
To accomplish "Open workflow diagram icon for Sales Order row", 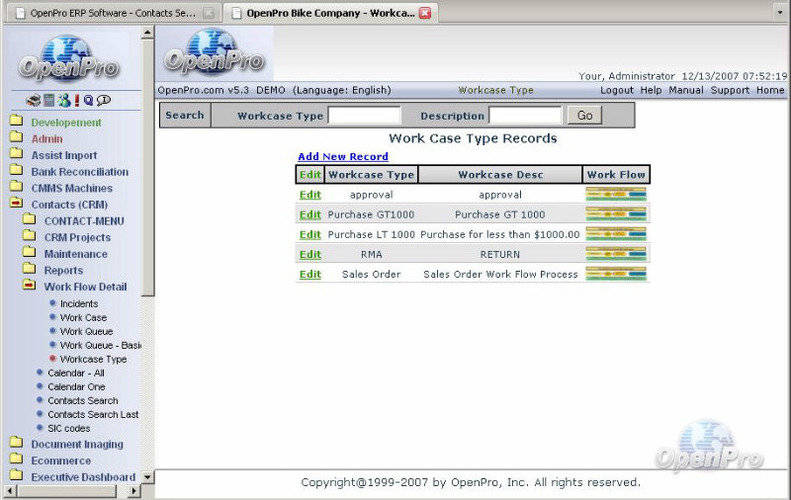I will click(616, 274).
